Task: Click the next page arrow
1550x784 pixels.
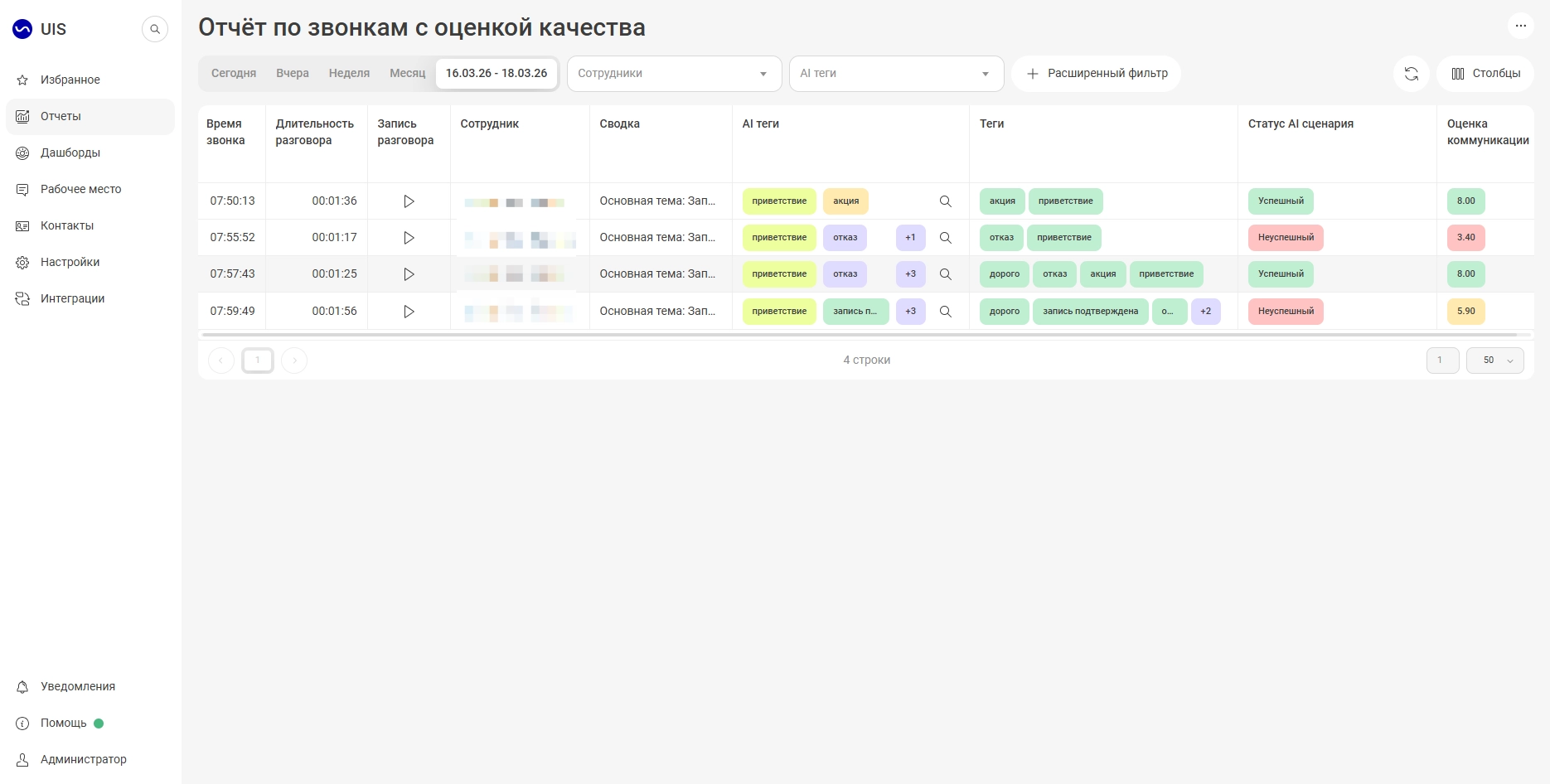Action: tap(294, 361)
